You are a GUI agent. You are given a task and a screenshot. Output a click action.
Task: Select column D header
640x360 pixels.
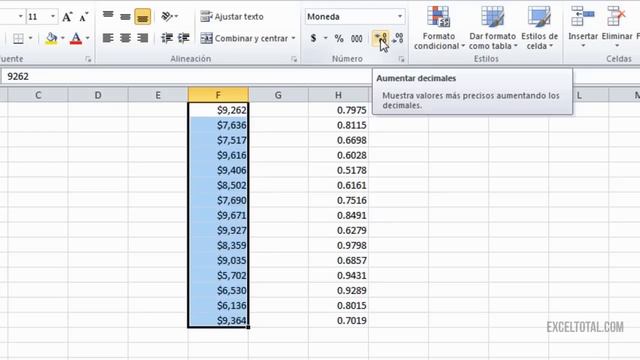(x=98, y=95)
